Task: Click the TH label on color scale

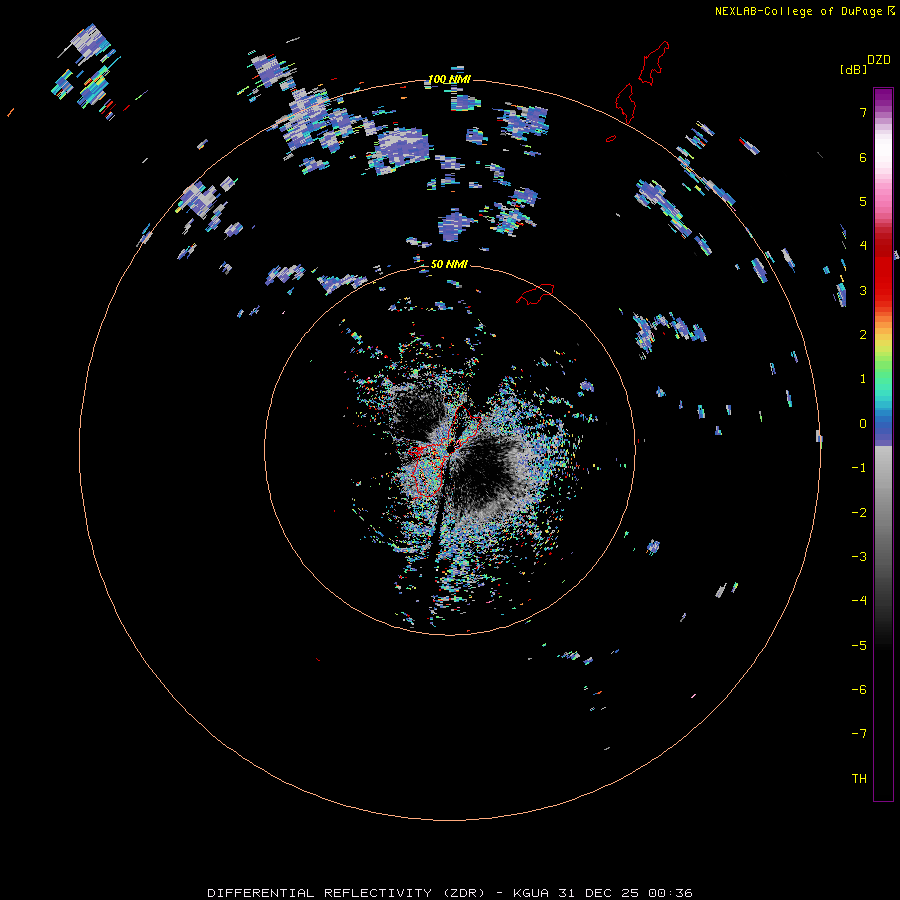Action: (x=859, y=778)
